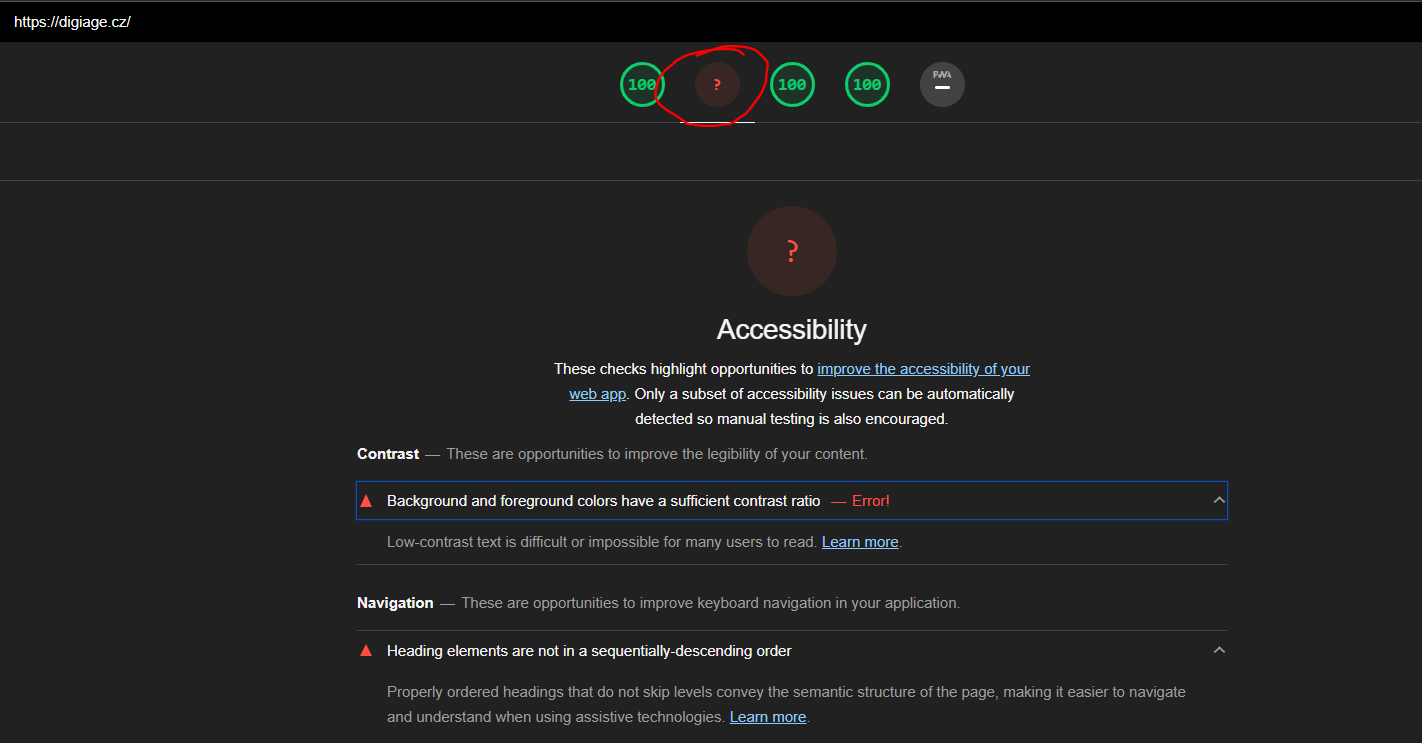The height and width of the screenshot is (743, 1422).
Task: Click the 'Contrast' group title
Action: point(388,454)
